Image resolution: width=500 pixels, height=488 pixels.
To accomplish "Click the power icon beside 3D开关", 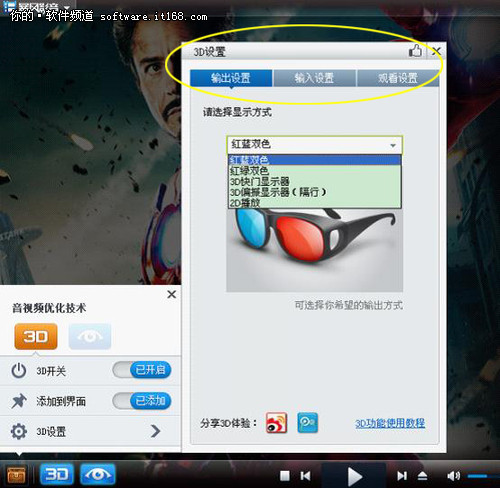I will pyautogui.click(x=19, y=370).
